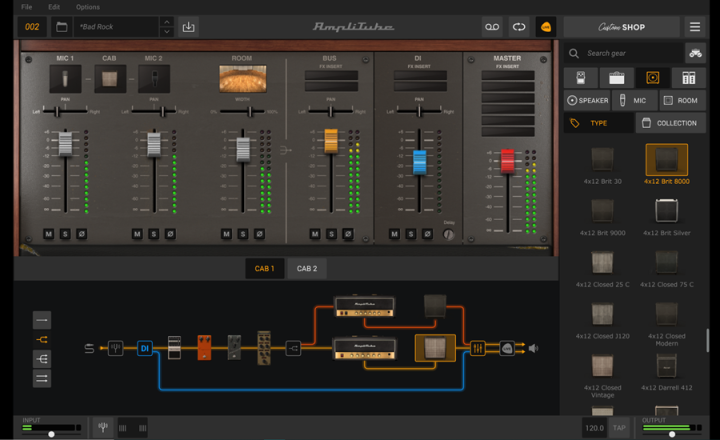
Task: Click the Search gear field
Action: [624, 53]
